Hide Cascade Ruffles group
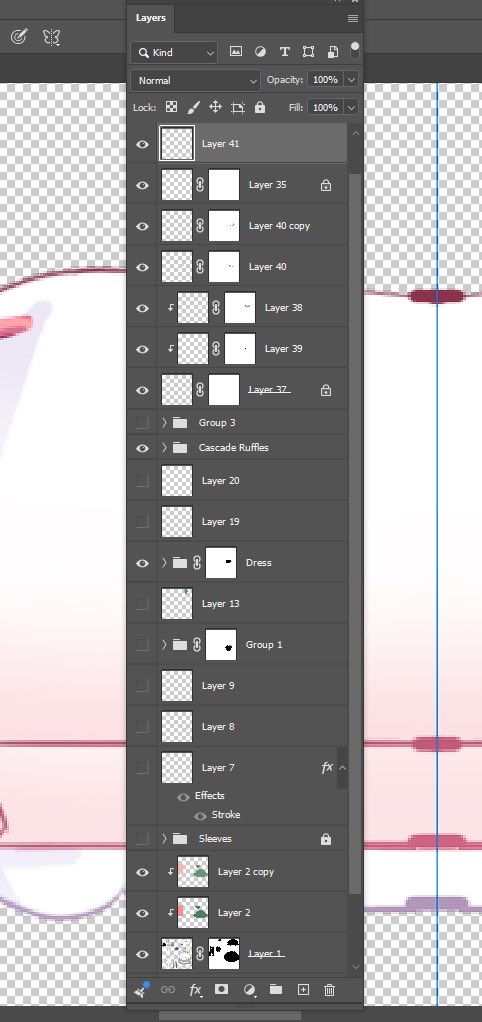The height and width of the screenshot is (1022, 482). [142, 448]
